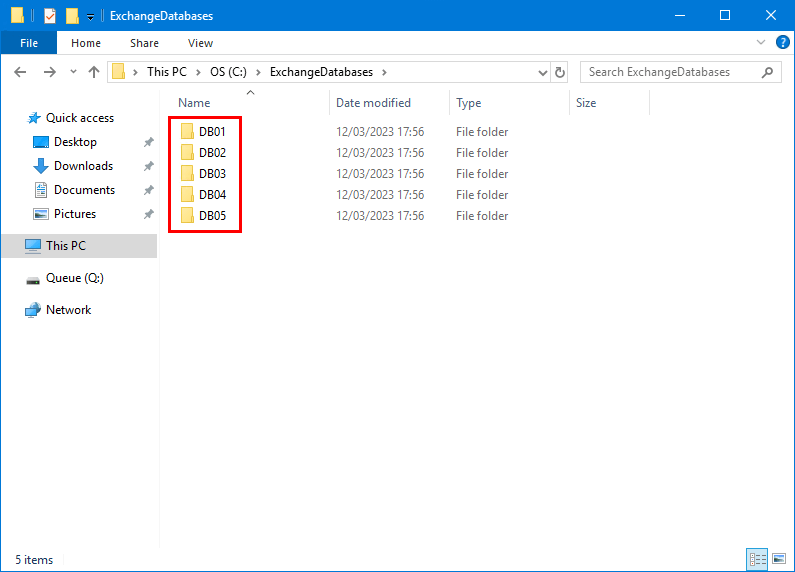Switch to the View ribbon tab
This screenshot has height=572, width=795.
coord(200,43)
